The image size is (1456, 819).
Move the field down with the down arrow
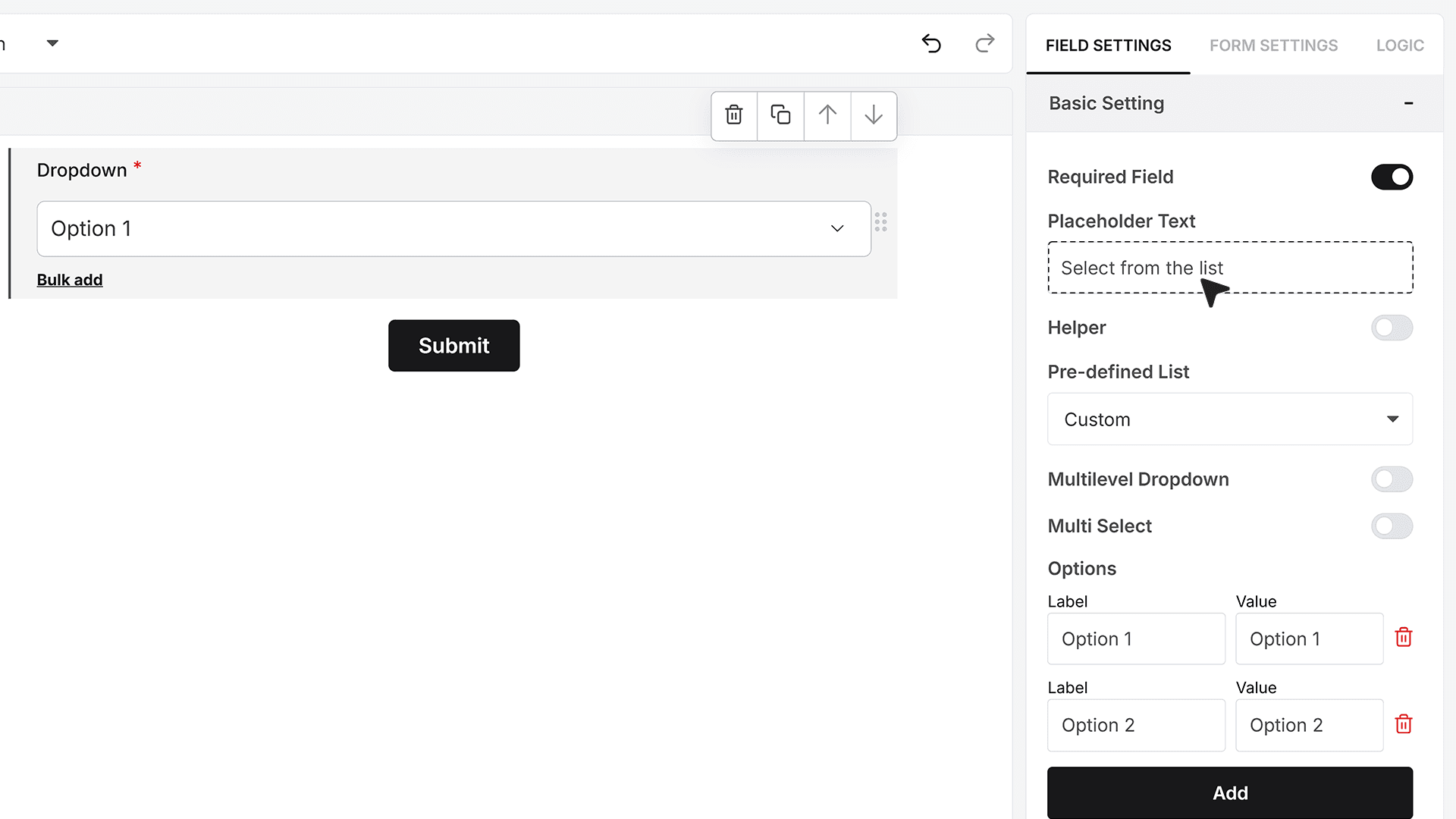pos(874,115)
